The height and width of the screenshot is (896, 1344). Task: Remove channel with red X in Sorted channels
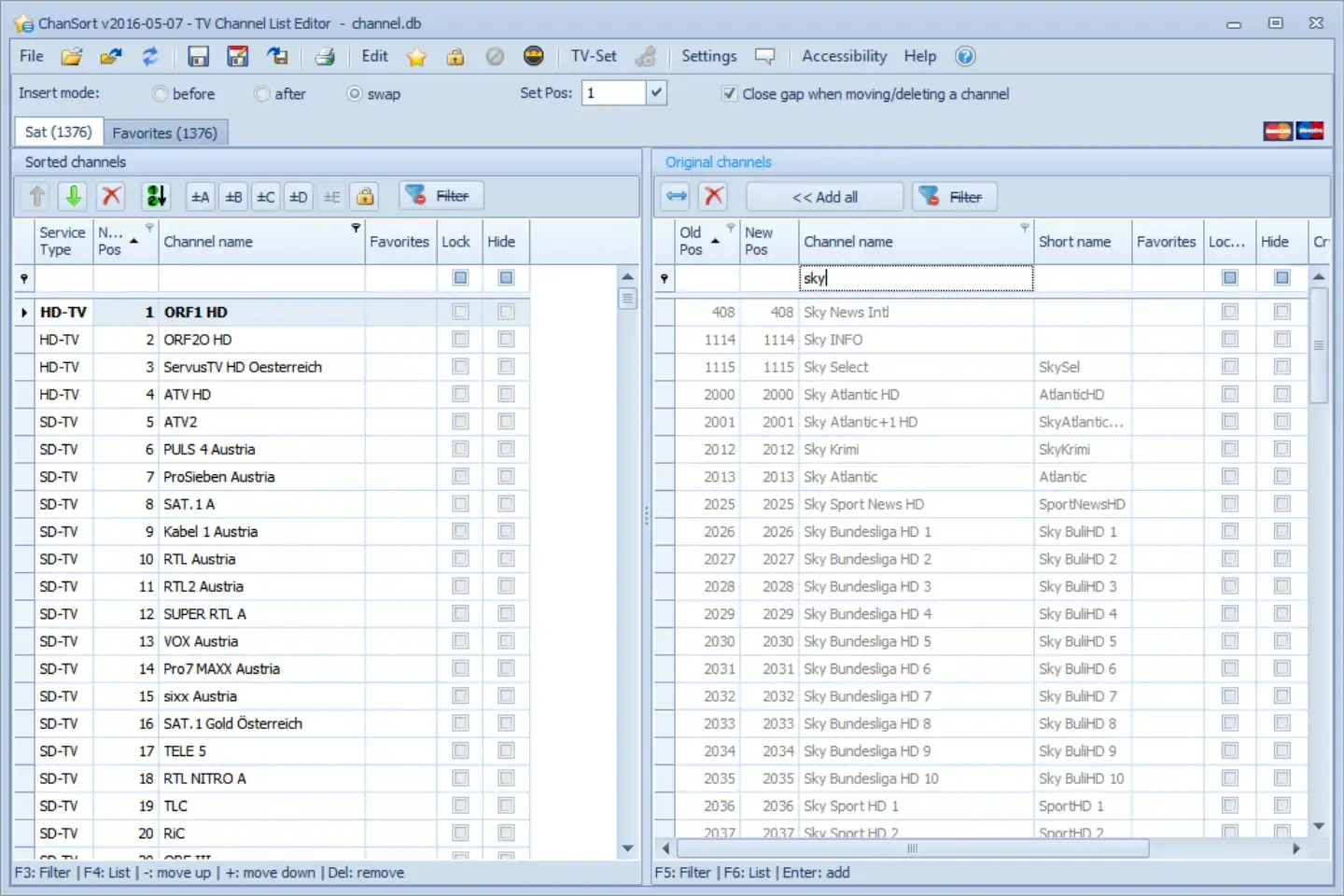pyautogui.click(x=111, y=196)
